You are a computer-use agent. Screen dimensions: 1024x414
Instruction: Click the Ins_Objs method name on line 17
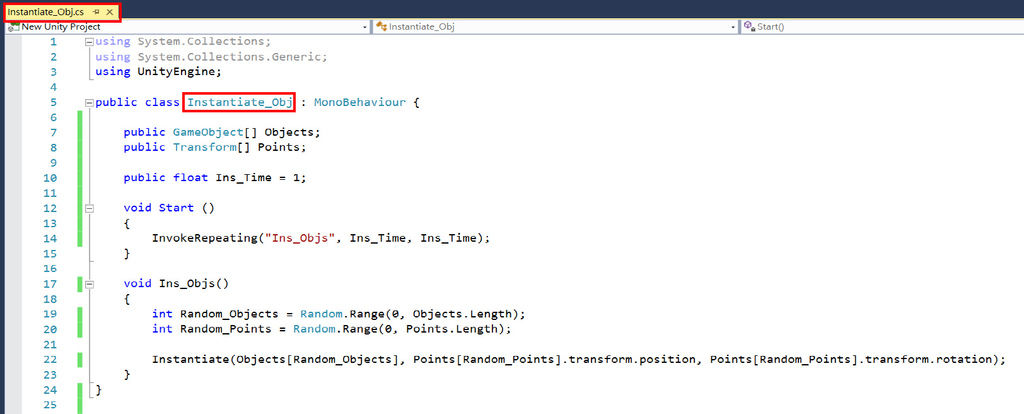pyautogui.click(x=187, y=283)
